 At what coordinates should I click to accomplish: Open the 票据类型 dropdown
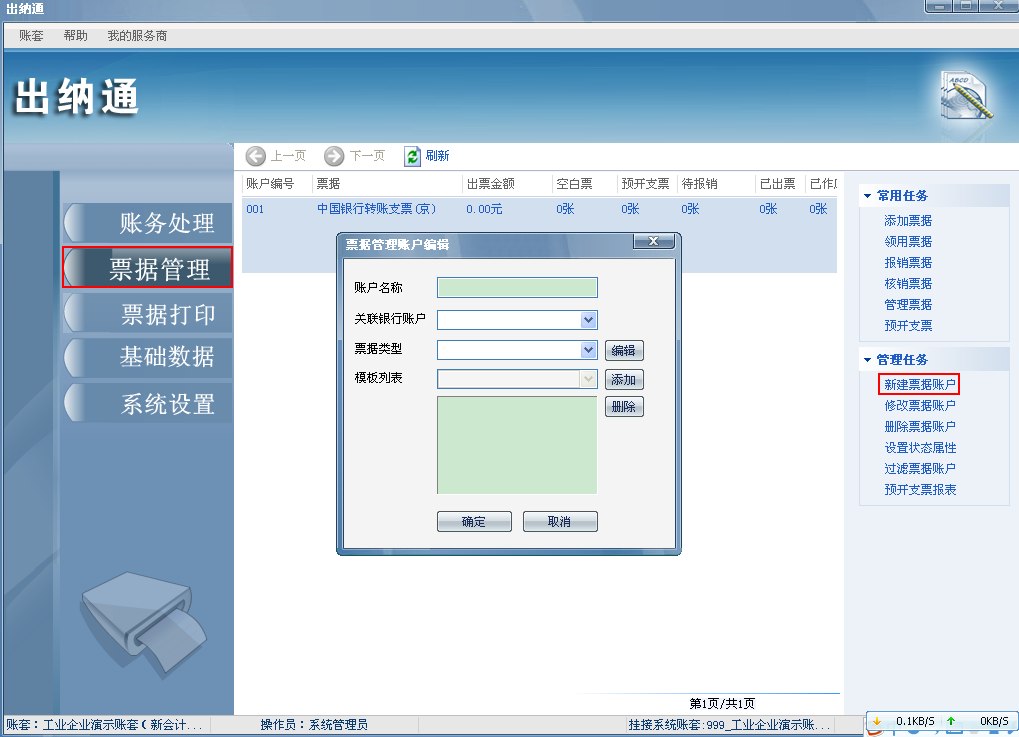pos(588,350)
